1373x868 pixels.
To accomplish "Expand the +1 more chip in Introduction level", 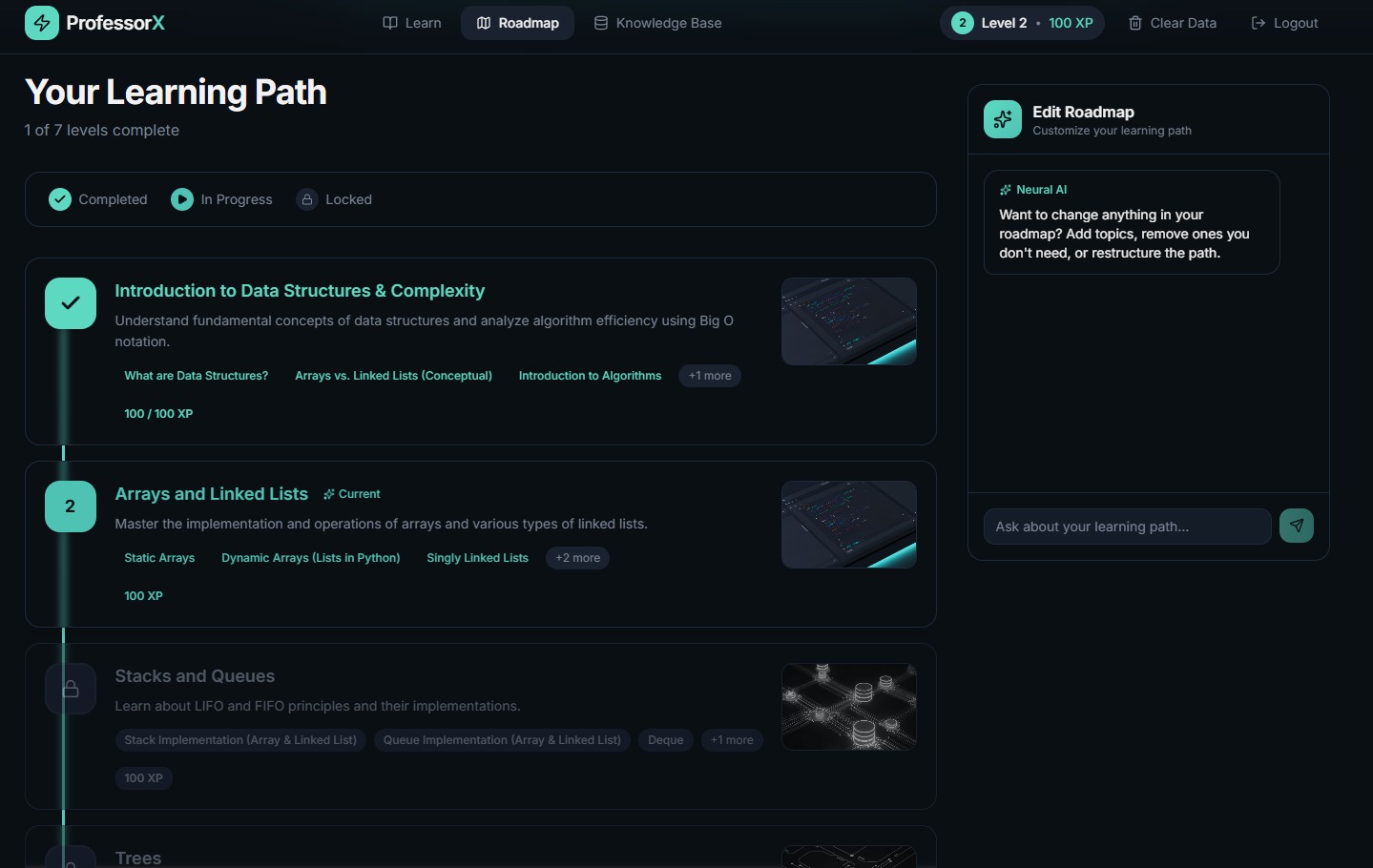I will coord(710,376).
